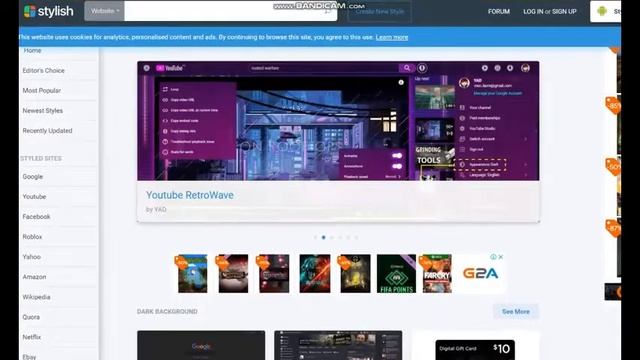
Task: Open the FORUM link
Action: pos(499,11)
